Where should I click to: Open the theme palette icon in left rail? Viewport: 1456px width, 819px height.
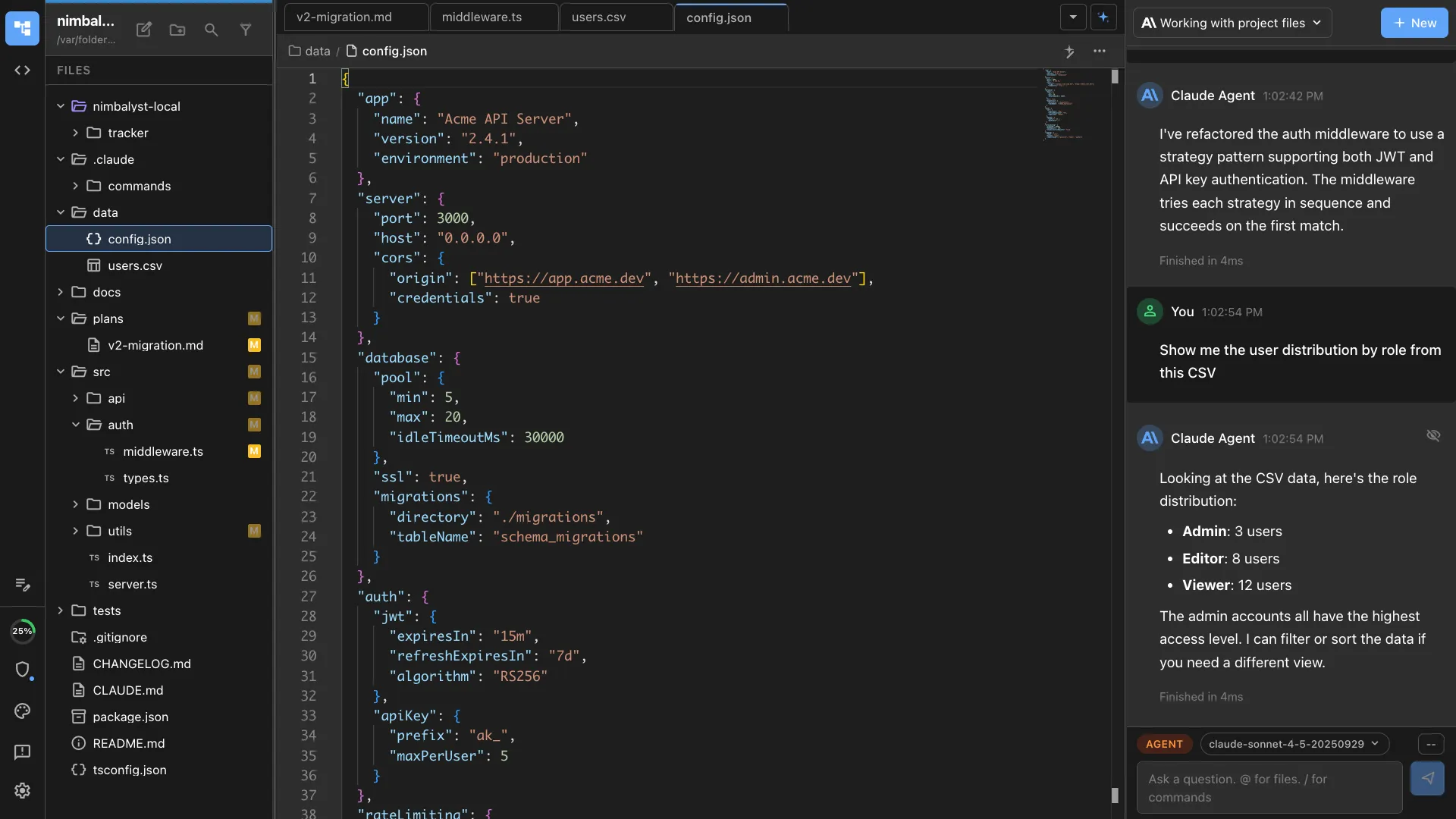tap(22, 711)
